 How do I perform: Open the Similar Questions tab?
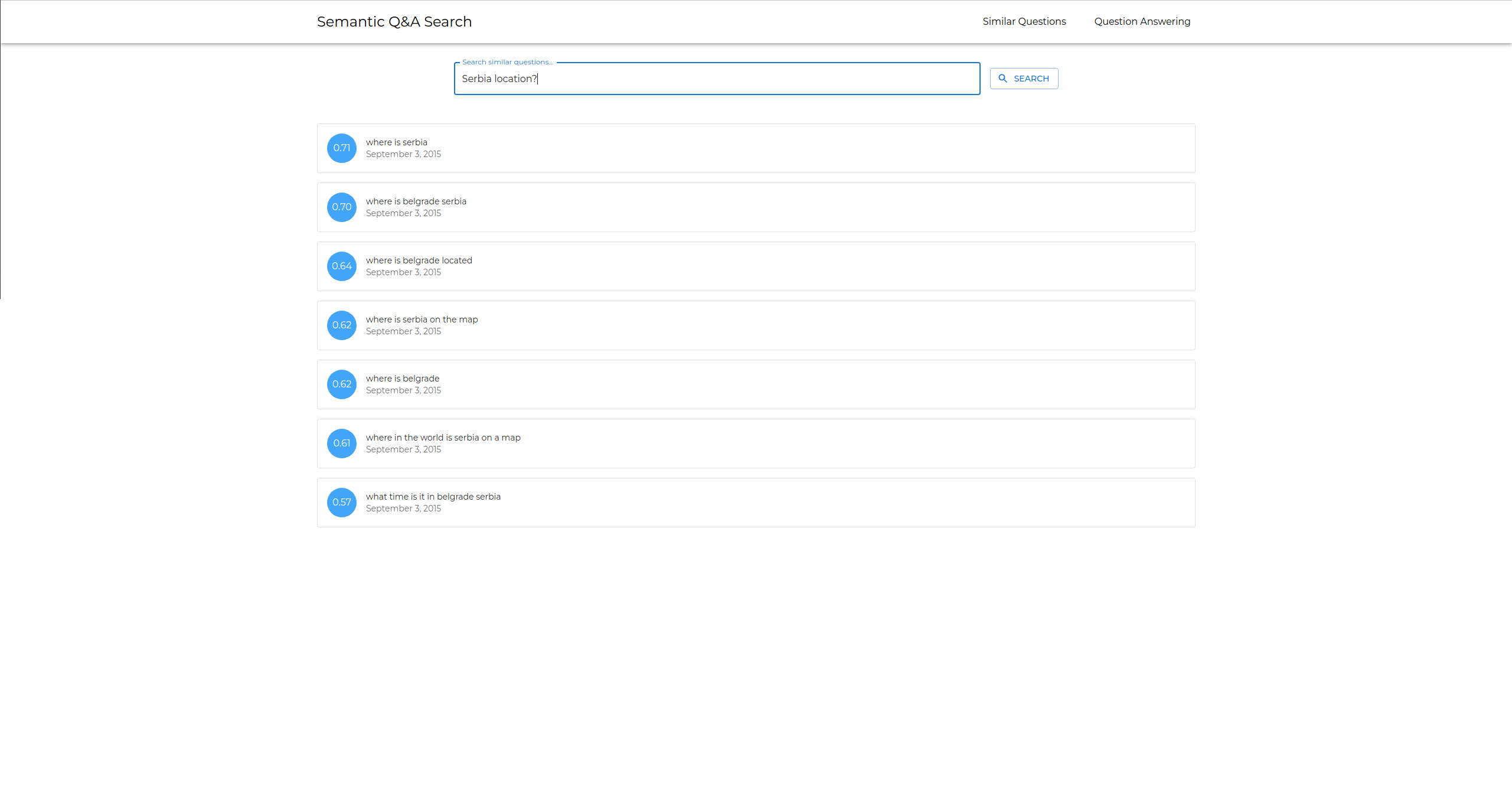coord(1024,21)
